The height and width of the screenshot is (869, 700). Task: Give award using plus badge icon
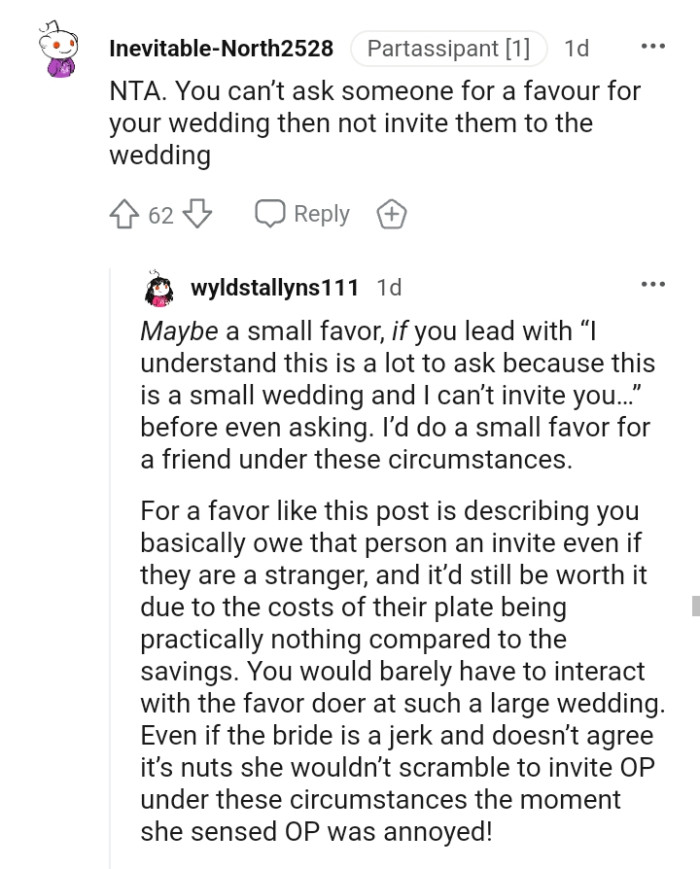tap(391, 214)
